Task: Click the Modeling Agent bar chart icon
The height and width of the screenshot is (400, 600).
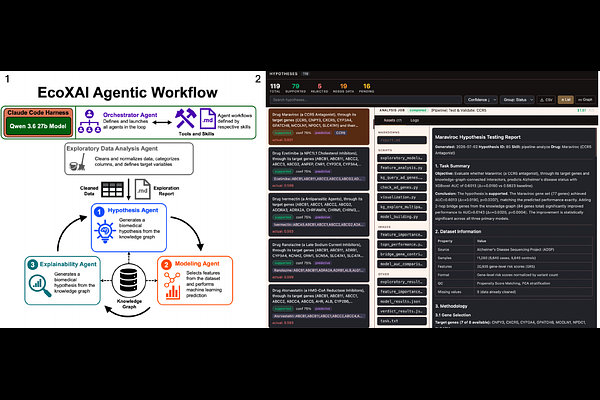Action: point(172,292)
